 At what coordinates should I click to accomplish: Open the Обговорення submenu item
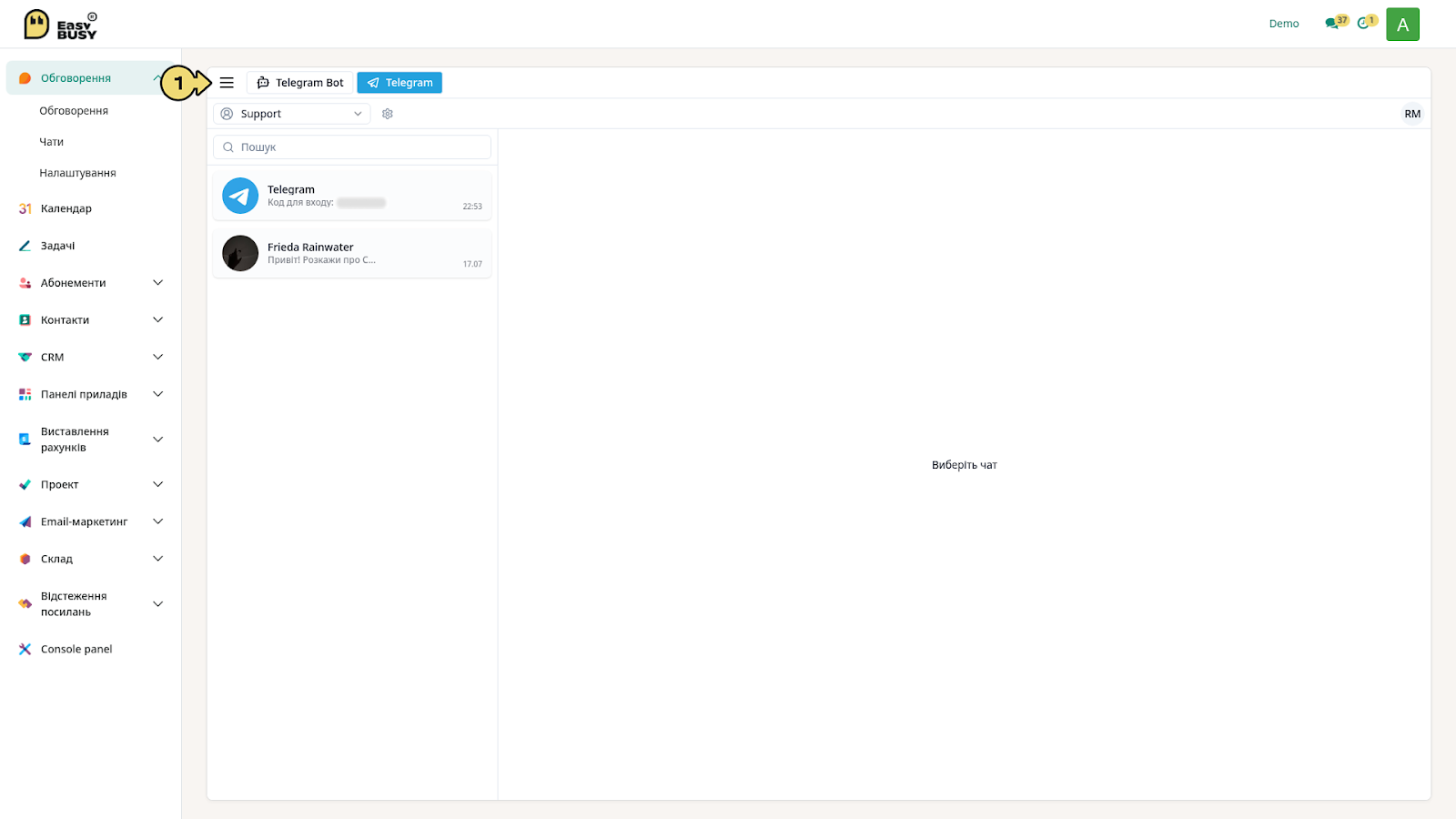74,111
